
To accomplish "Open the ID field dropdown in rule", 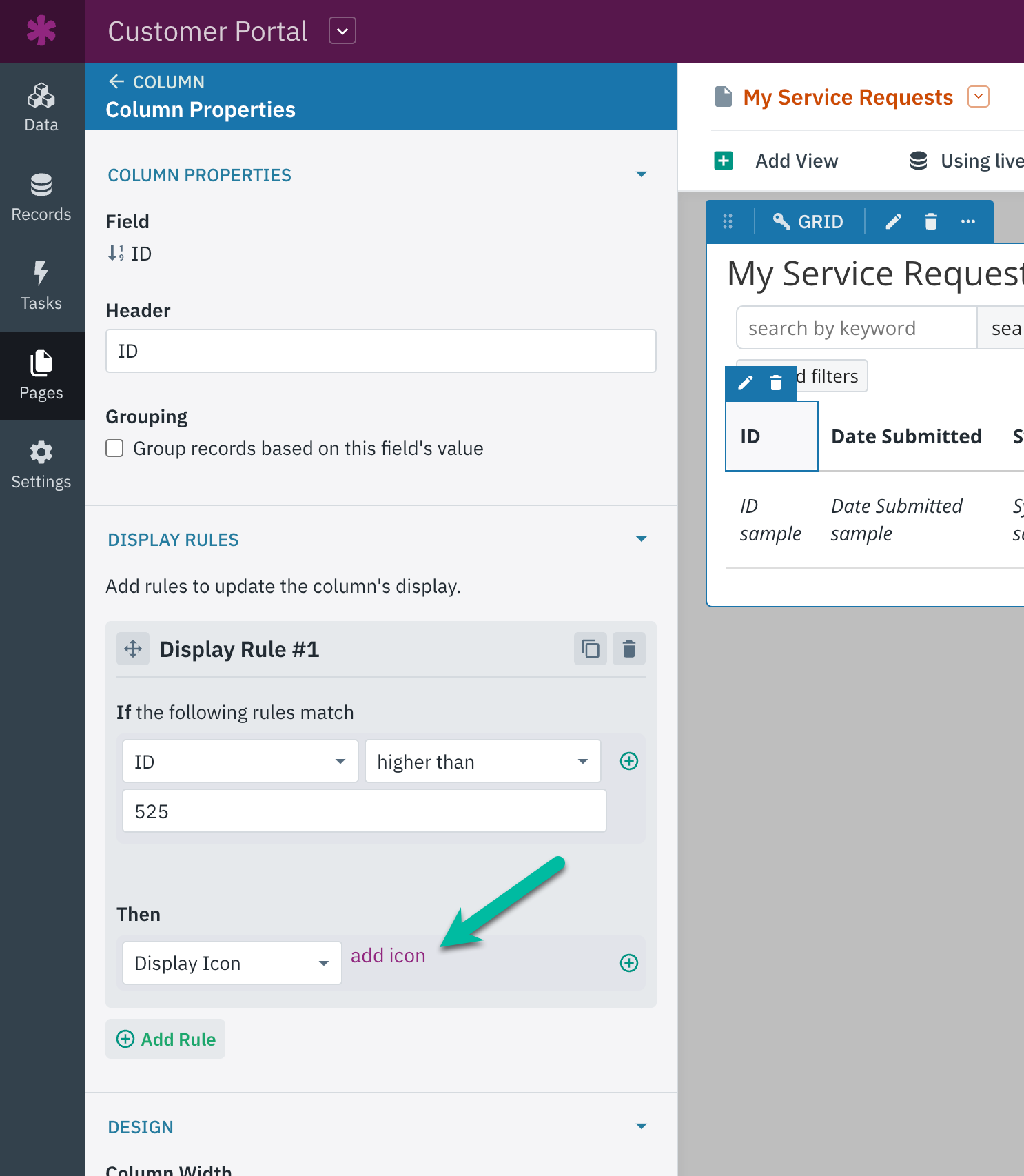I will click(240, 762).
